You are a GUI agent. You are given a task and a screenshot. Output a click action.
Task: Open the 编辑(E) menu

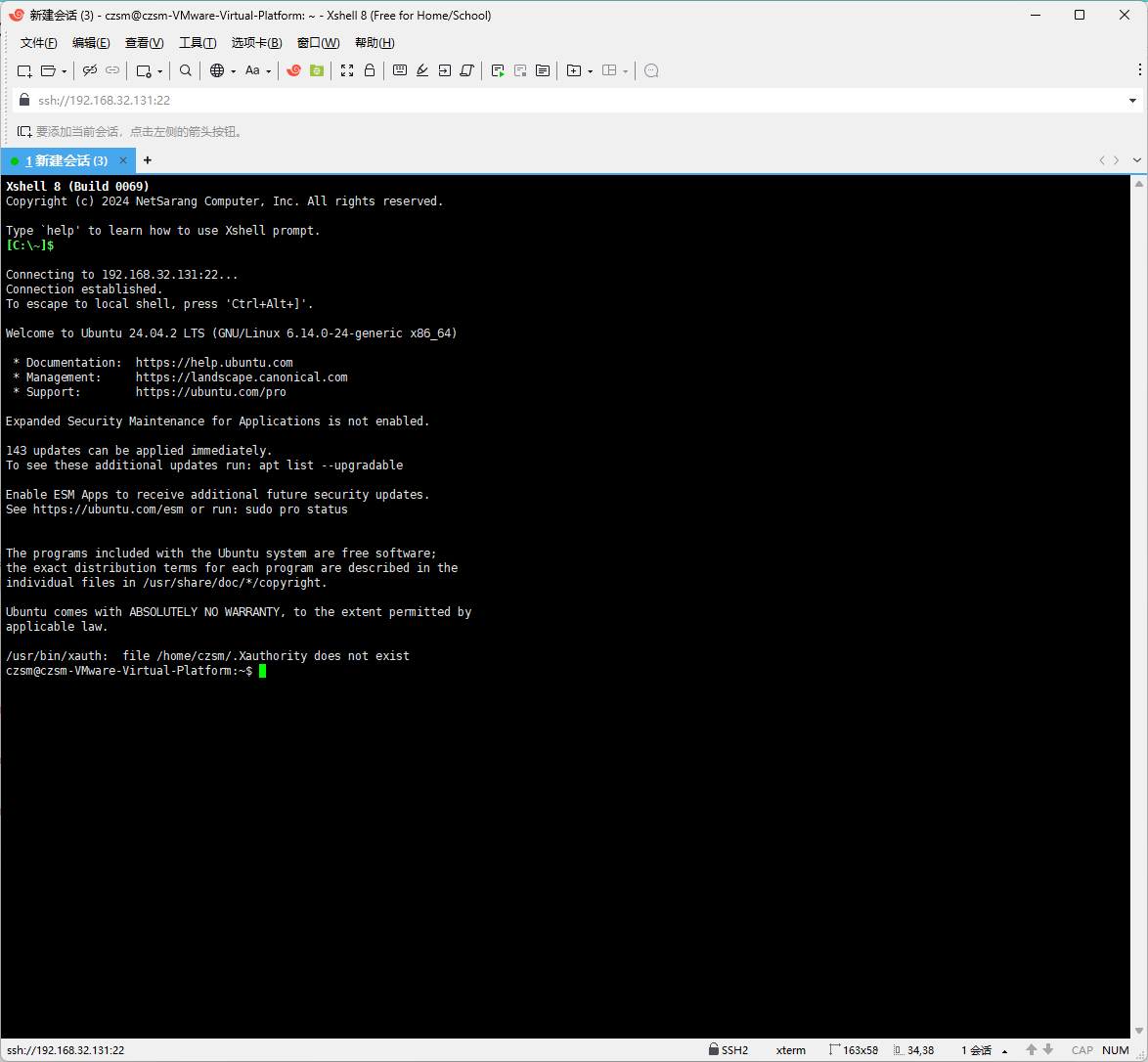(91, 43)
